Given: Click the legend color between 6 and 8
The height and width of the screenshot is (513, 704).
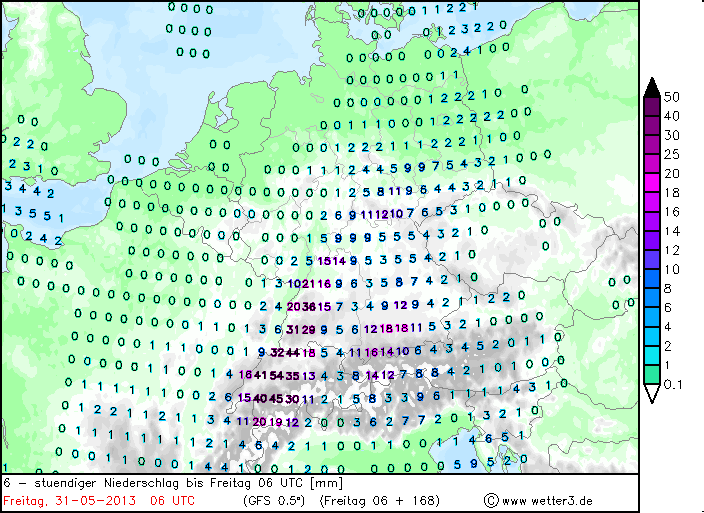Looking at the screenshot, I should click(x=652, y=298).
